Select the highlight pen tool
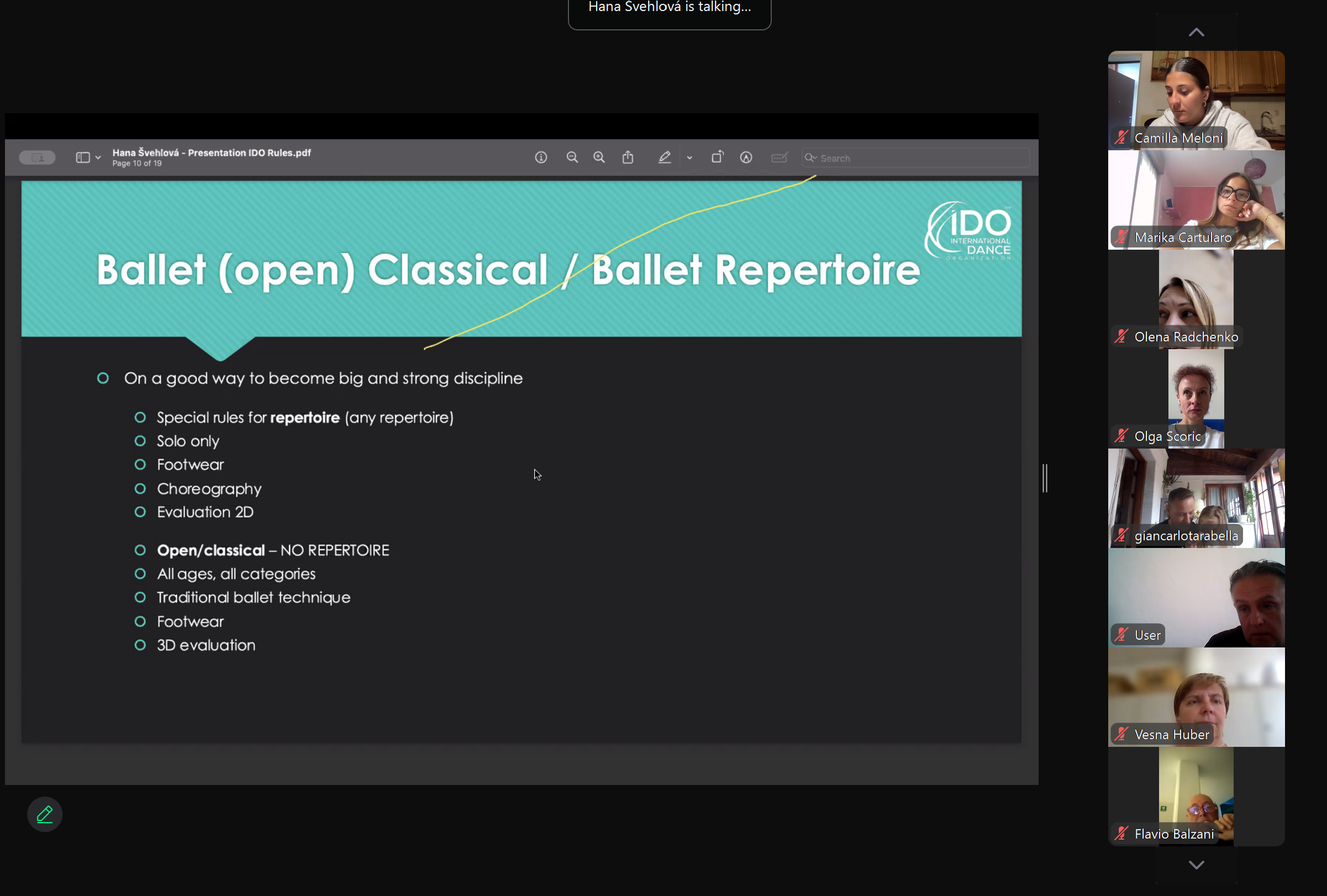The image size is (1327, 896). pyautogui.click(x=664, y=157)
